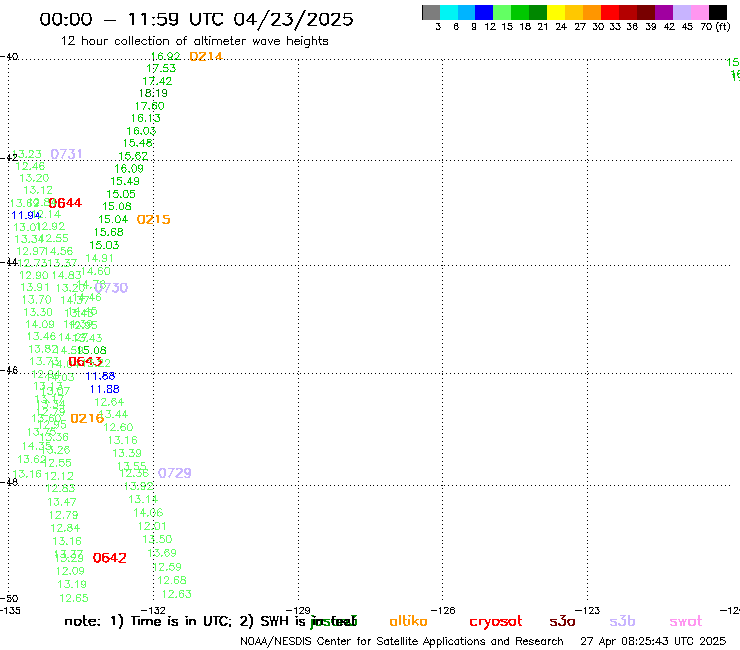Screen dimensions: 740x650
Task: Click the cyan swatch in the wave height scale
Action: pos(449,12)
